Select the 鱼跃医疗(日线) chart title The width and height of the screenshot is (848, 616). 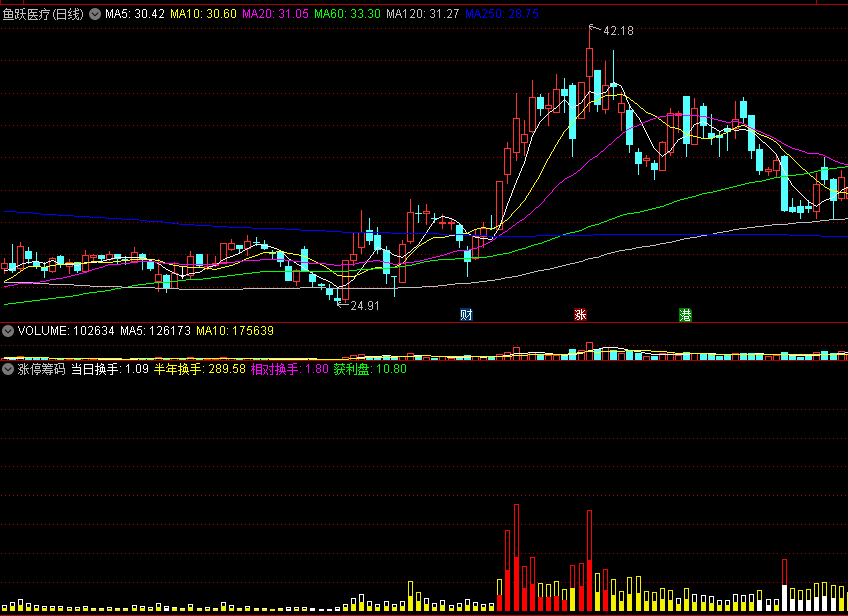coord(43,14)
